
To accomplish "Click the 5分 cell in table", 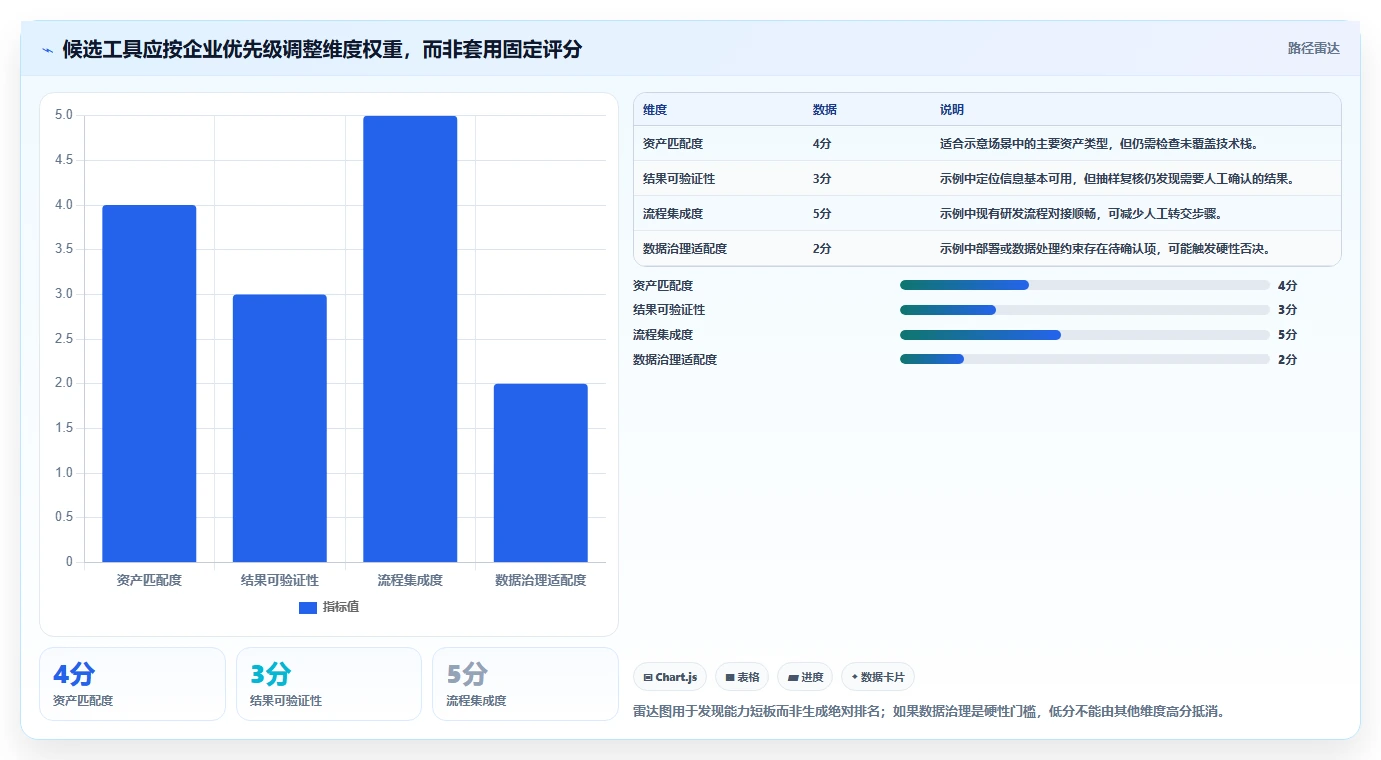I will point(822,214).
